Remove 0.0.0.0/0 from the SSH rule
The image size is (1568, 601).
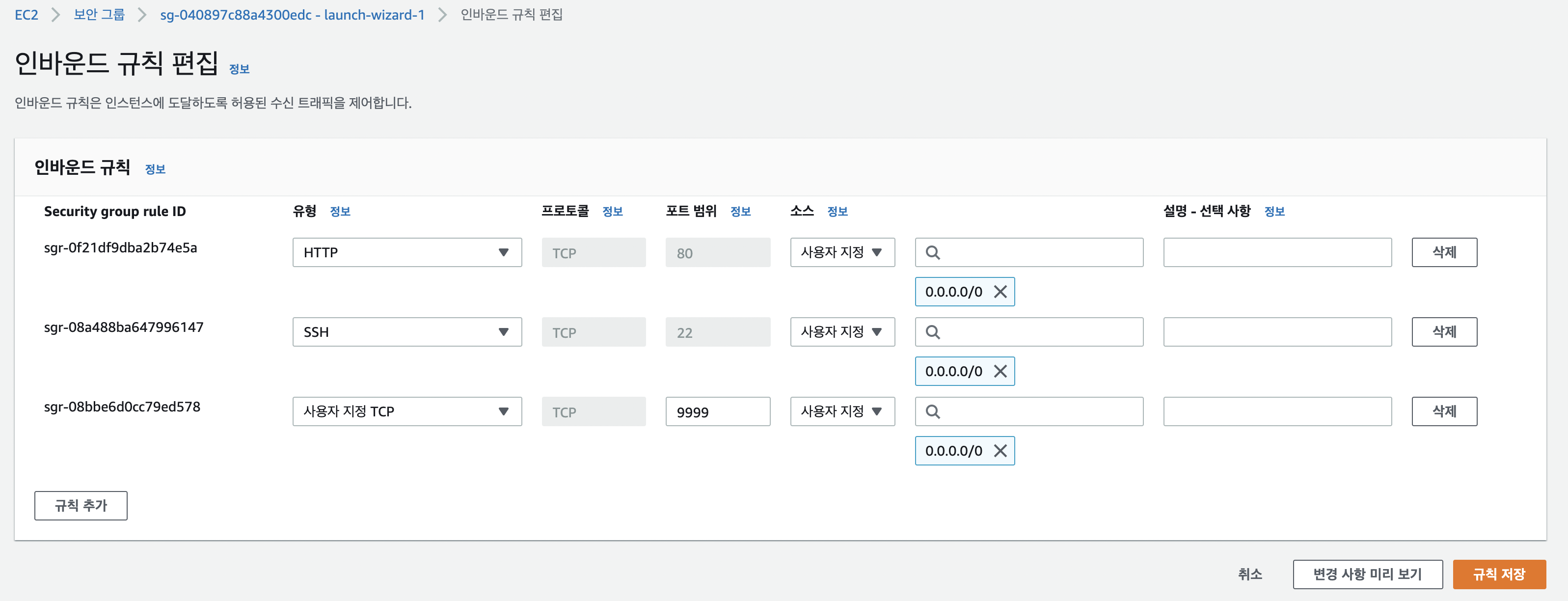[1000, 371]
